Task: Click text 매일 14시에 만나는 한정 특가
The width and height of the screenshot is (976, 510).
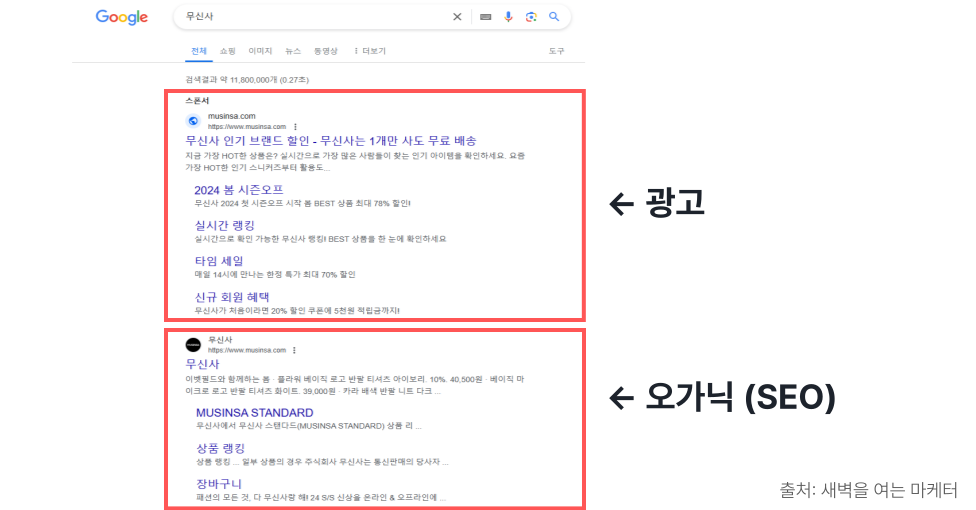Action: (275, 274)
